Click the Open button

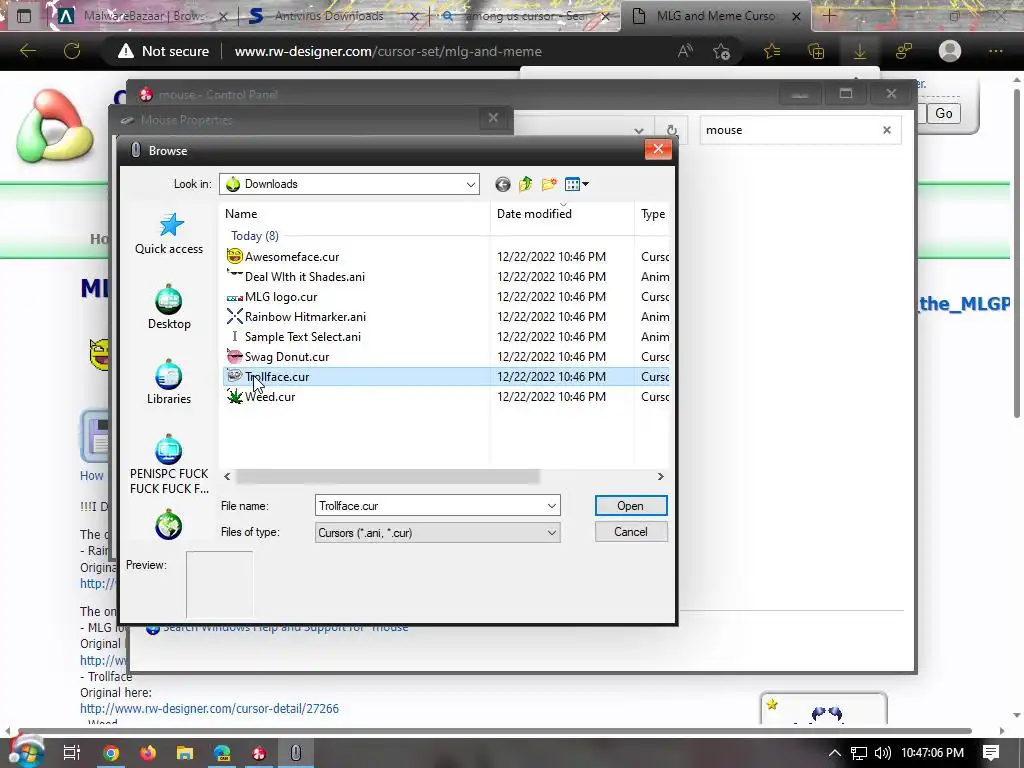coord(631,505)
